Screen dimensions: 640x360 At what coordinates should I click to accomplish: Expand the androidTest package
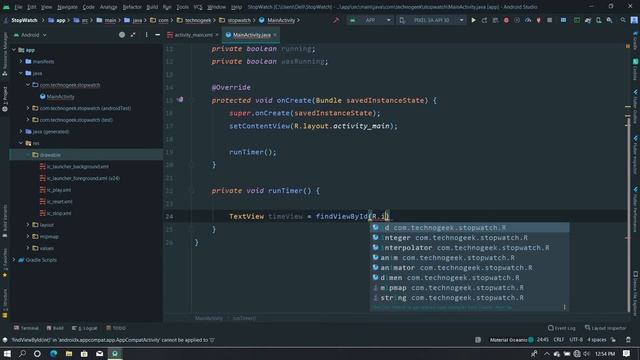[28, 108]
